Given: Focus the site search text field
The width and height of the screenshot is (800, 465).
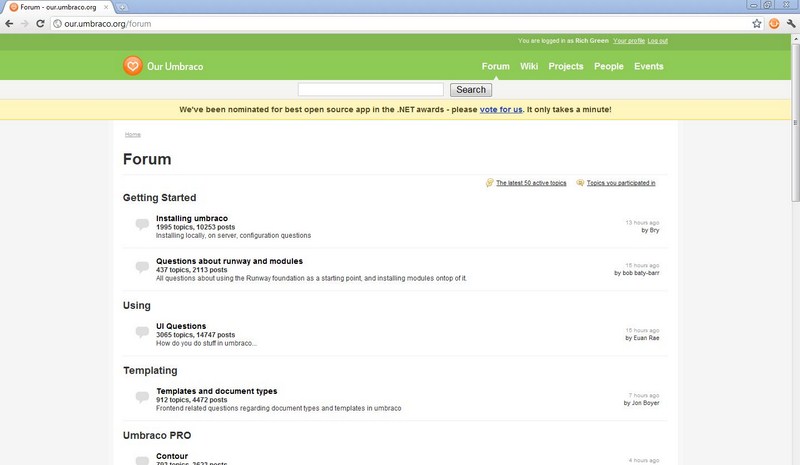Looking at the screenshot, I should [x=371, y=90].
